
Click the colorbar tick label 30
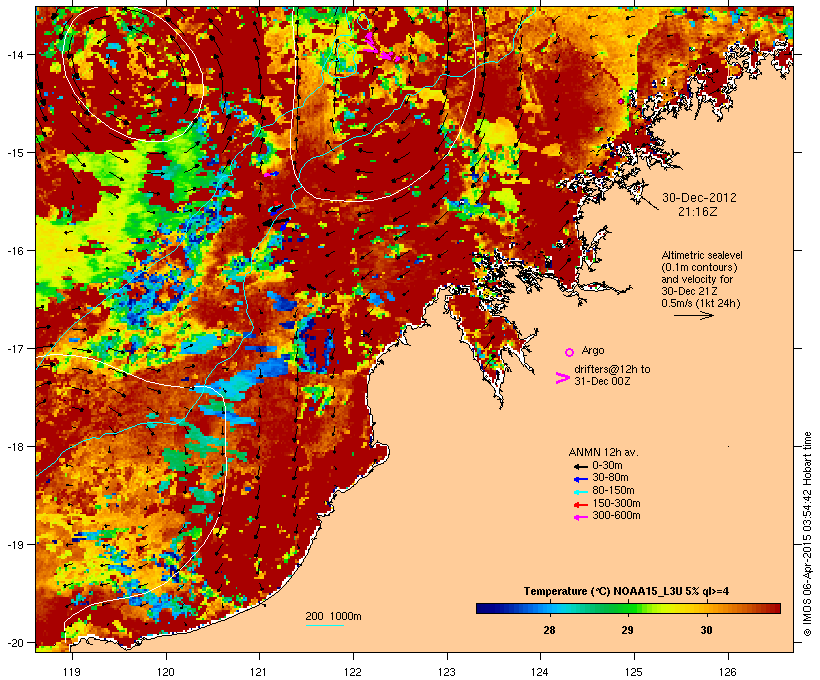pyautogui.click(x=707, y=630)
